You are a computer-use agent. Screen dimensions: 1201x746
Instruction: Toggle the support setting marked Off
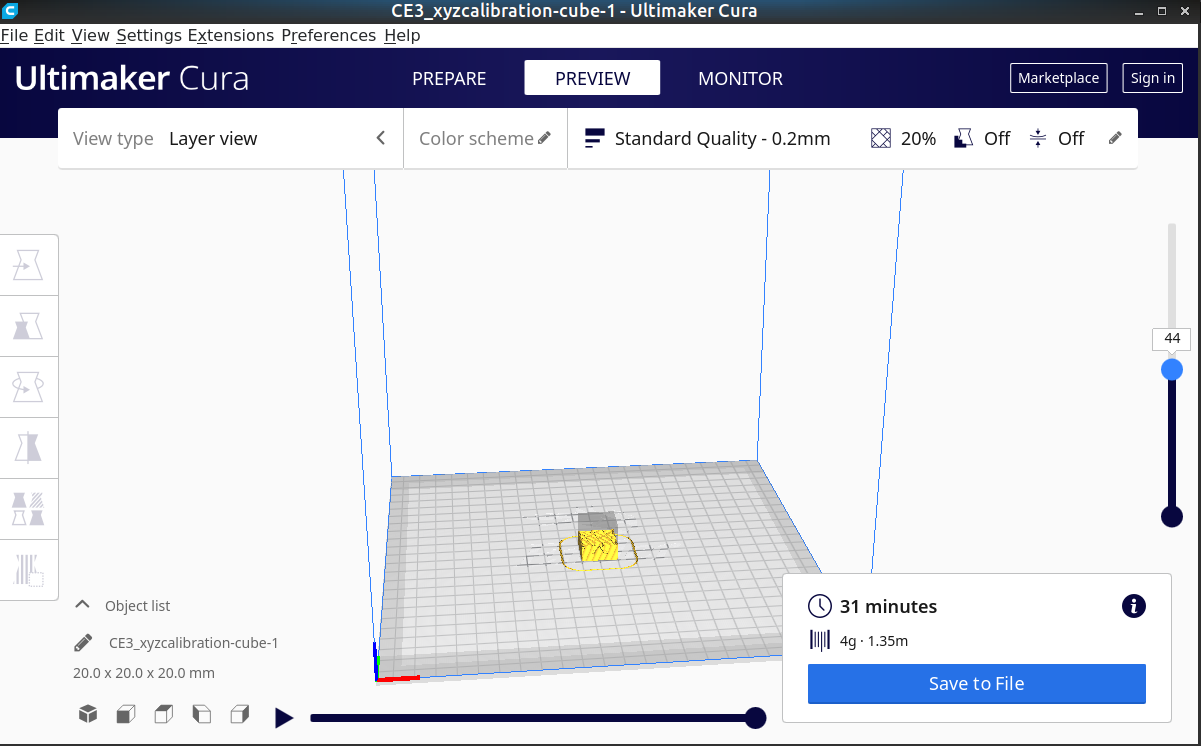982,138
